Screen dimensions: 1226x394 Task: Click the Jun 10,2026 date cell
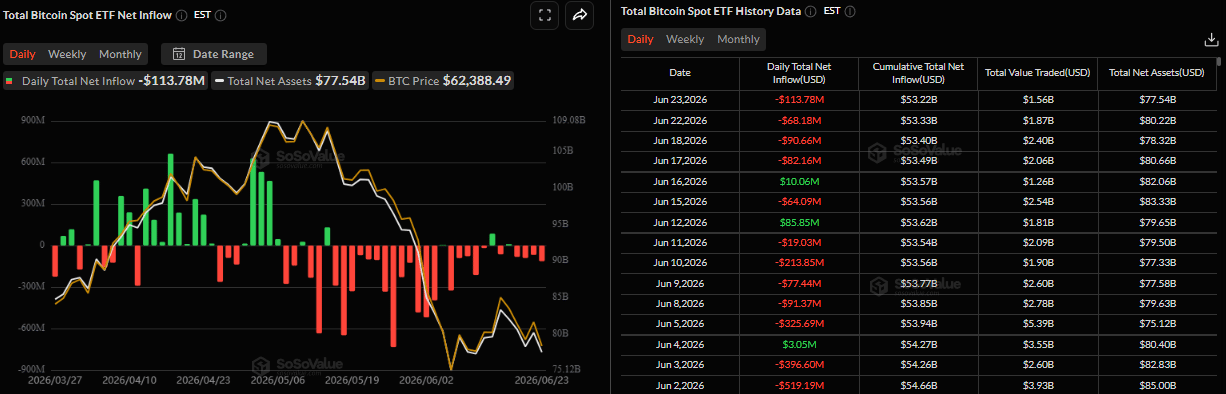[680, 262]
